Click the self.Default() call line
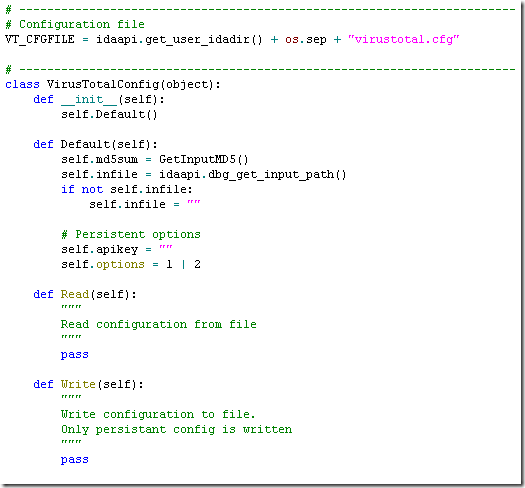Screen dimensions: 525x488 coord(109,114)
